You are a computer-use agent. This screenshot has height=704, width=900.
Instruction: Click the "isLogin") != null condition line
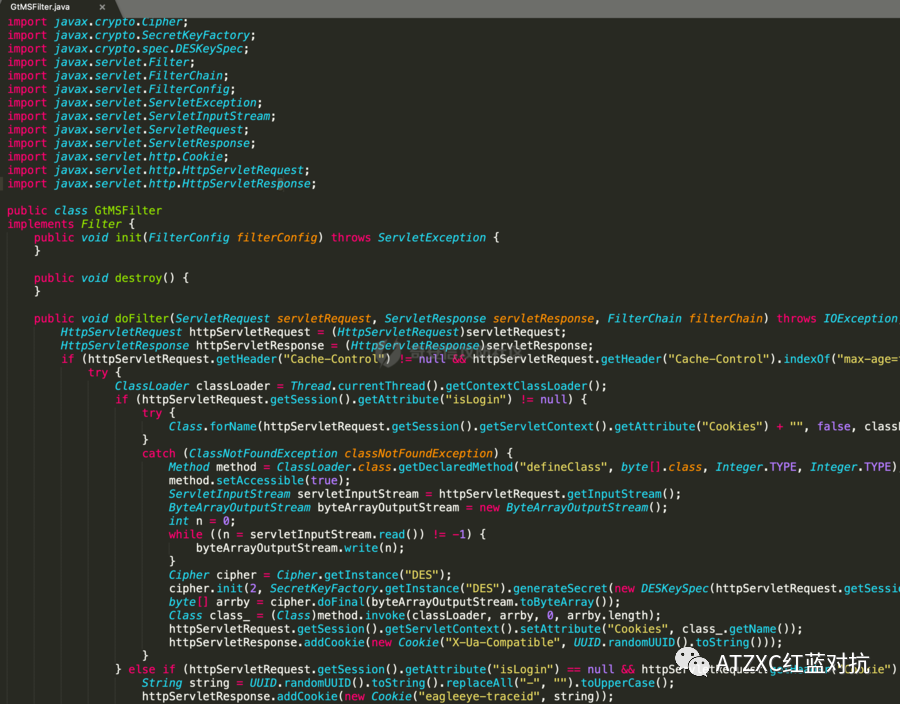coord(351,399)
